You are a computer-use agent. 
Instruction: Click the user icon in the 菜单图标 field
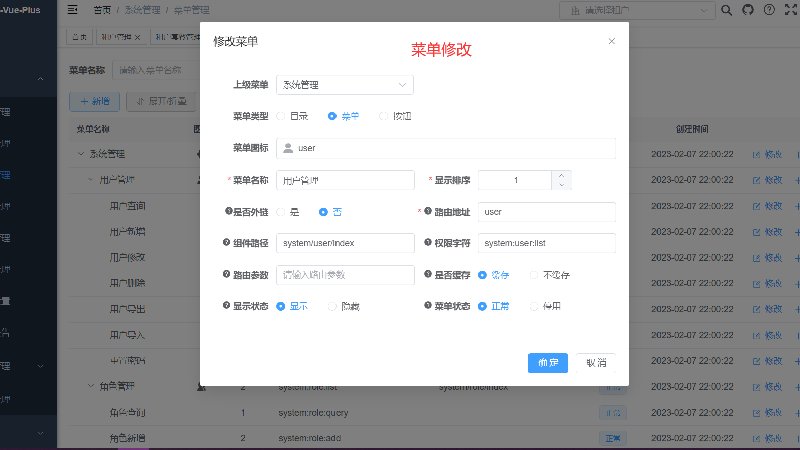coord(288,148)
